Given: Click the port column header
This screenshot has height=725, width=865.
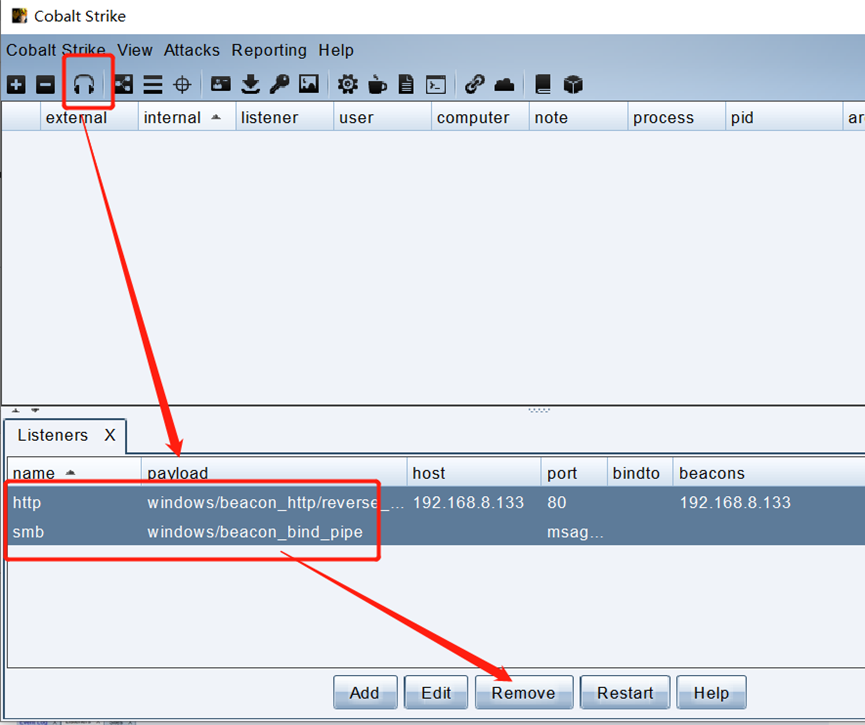Looking at the screenshot, I should (x=574, y=472).
